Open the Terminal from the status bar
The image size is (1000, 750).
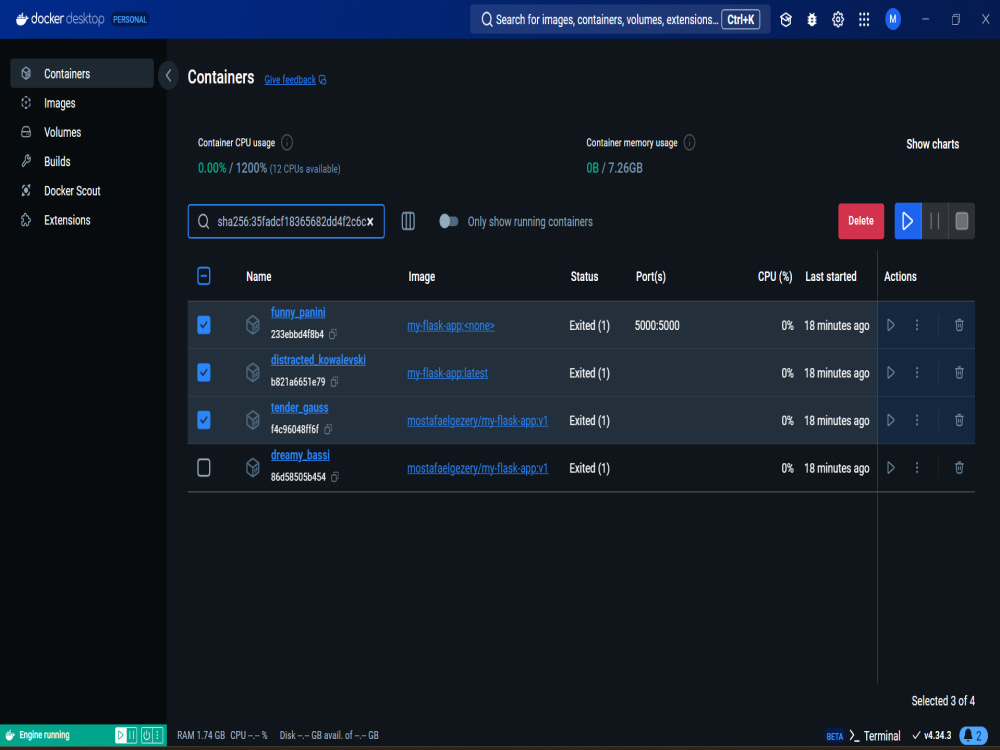pos(874,736)
